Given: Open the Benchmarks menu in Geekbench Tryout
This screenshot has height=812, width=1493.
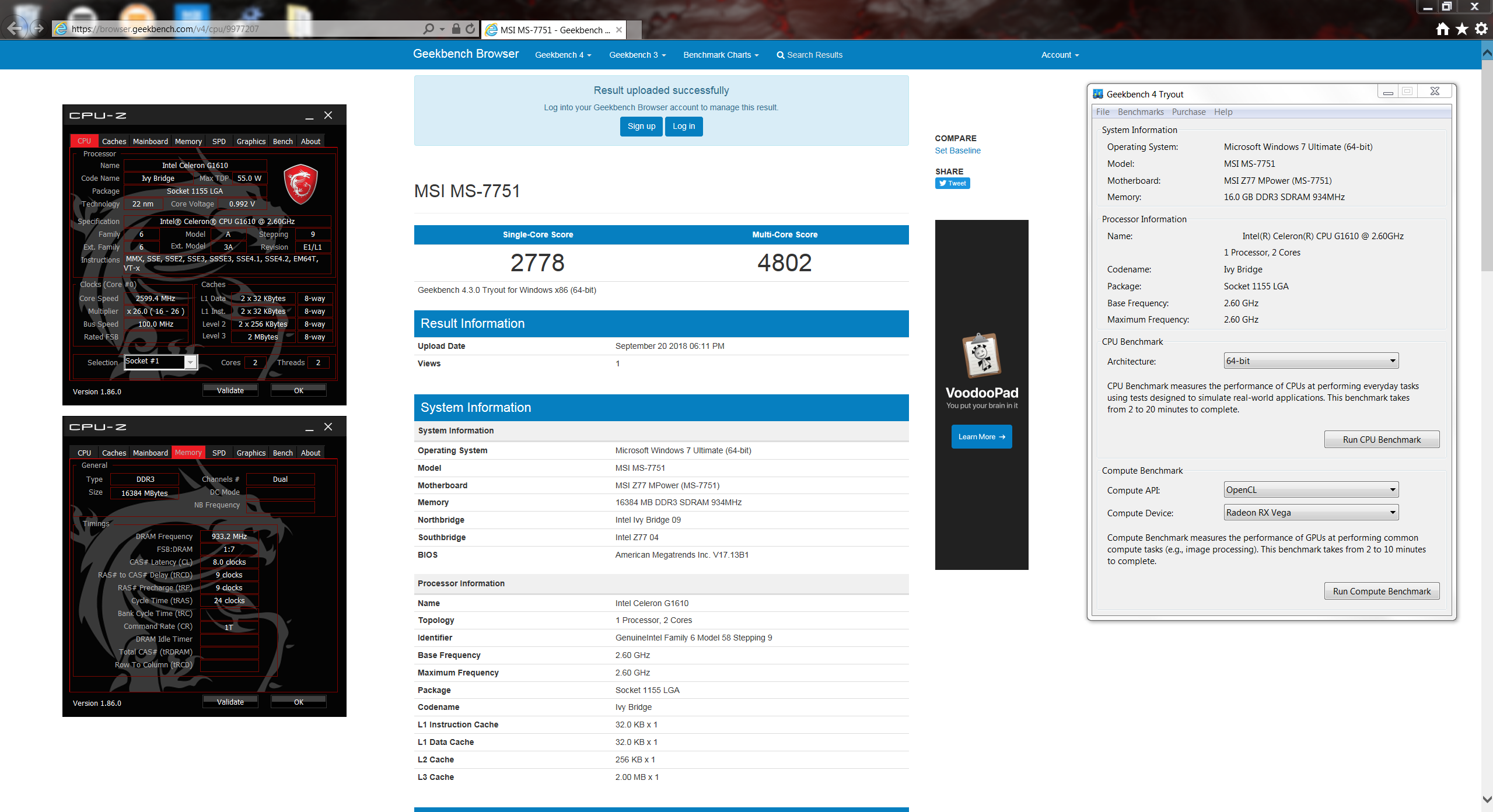Looking at the screenshot, I should coord(1141,112).
